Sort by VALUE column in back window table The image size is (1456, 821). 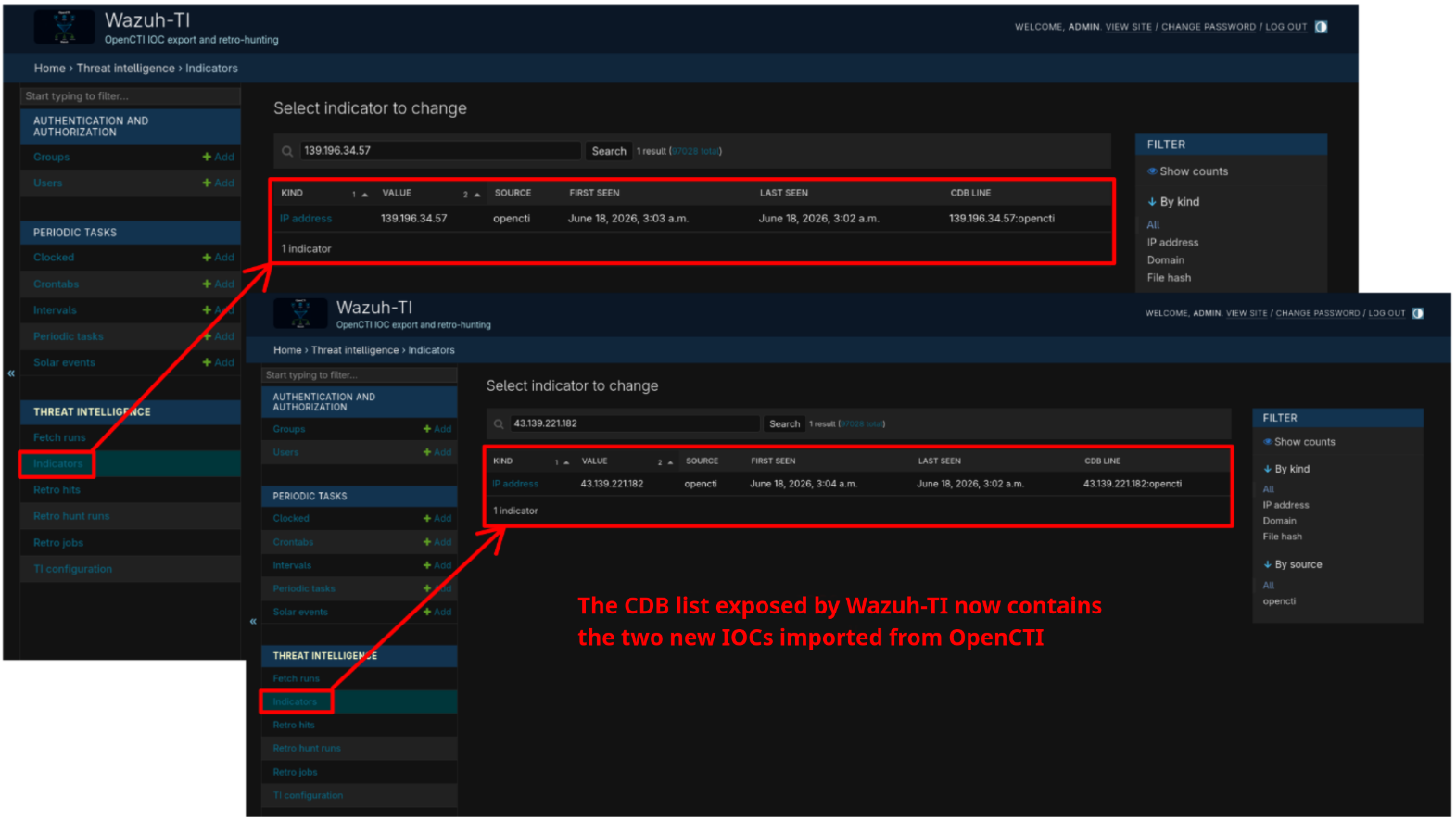pyautogui.click(x=397, y=193)
